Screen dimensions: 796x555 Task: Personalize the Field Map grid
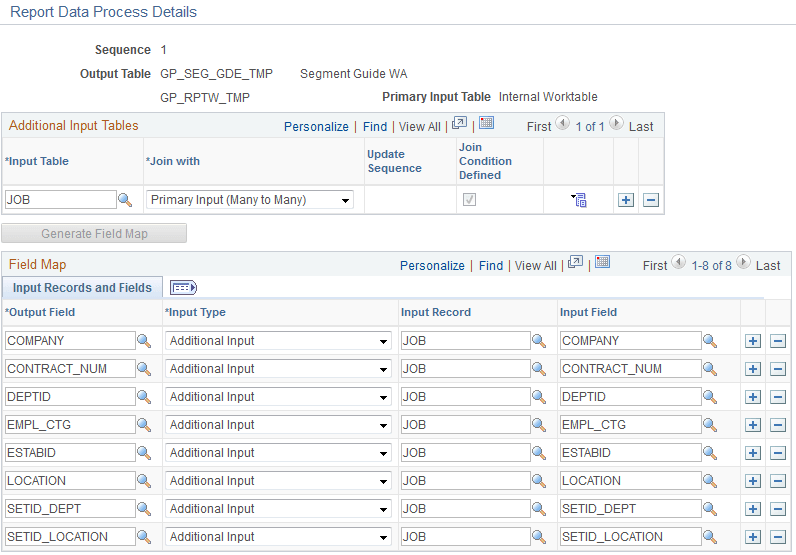coord(432,266)
